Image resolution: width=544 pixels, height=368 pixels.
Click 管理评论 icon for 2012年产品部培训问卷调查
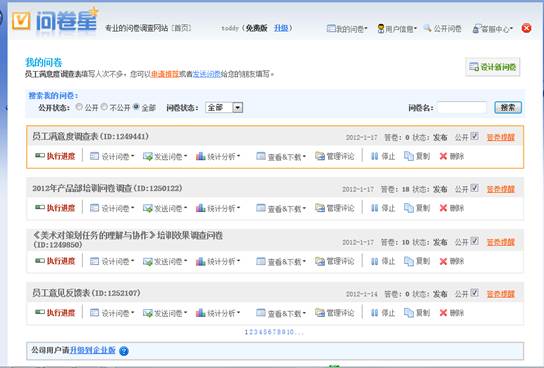click(320, 208)
